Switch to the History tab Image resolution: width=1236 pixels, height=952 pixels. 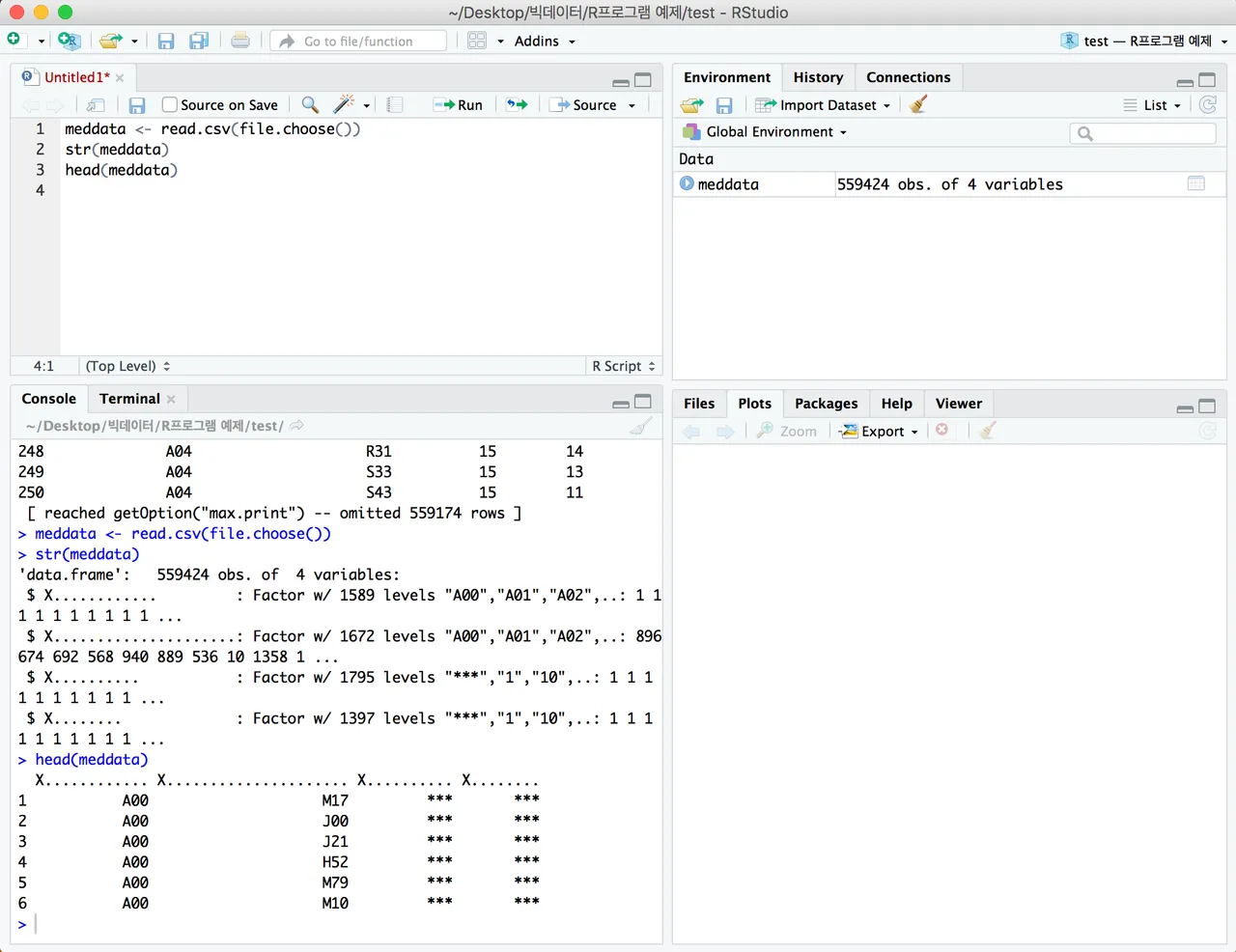click(x=818, y=77)
